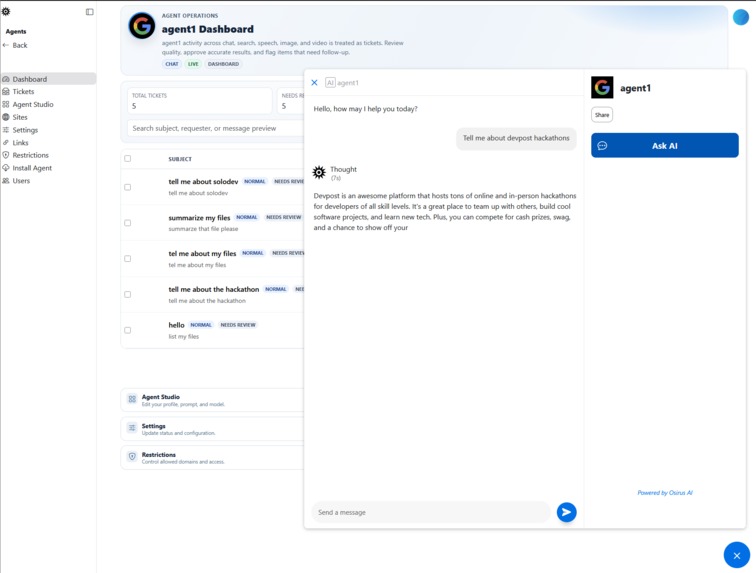756x573 pixels.
Task: Check the 'tel me about my files' ticket checkbox
Action: 128,259
